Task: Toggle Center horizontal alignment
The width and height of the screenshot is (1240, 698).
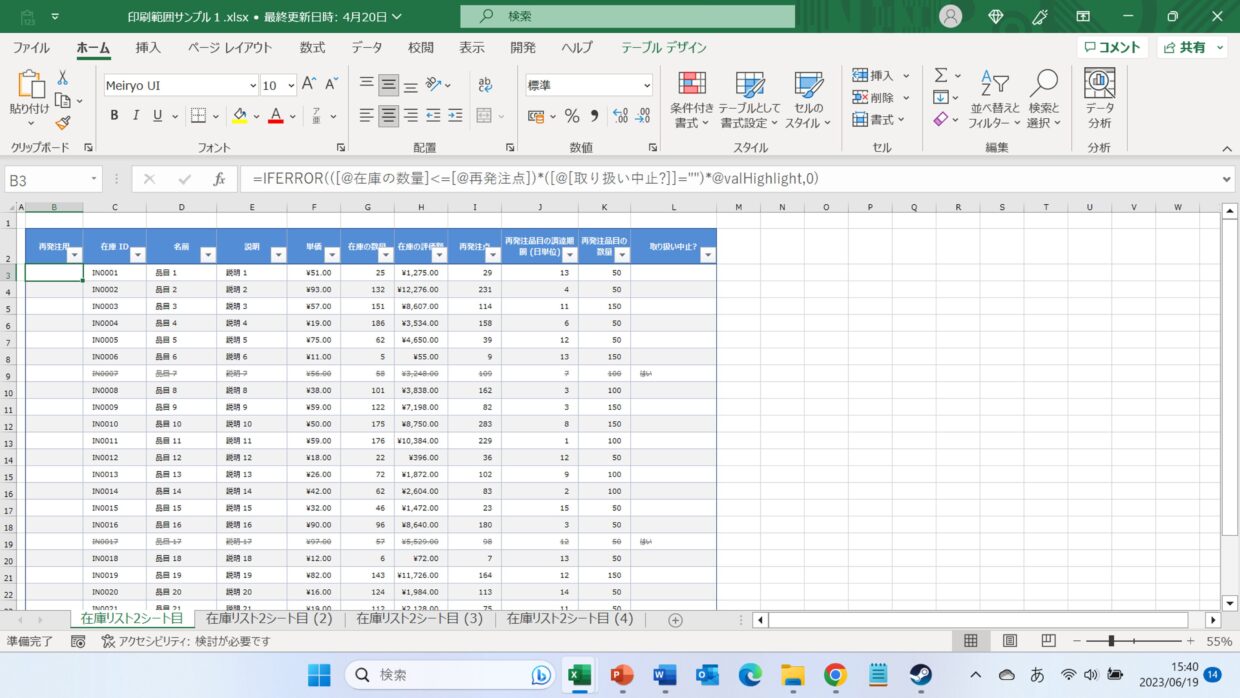Action: (389, 116)
